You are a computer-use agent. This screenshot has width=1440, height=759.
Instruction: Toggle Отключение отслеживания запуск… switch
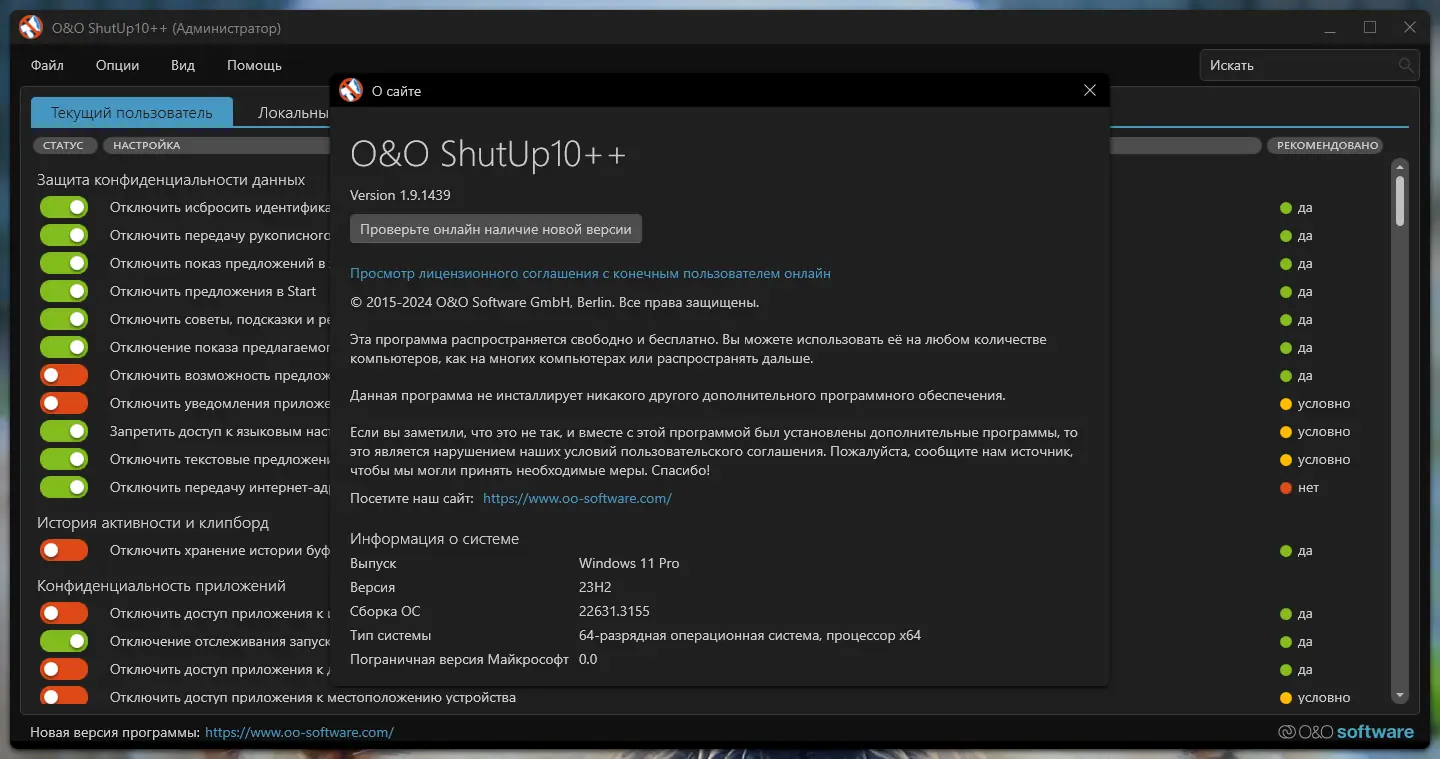64,642
